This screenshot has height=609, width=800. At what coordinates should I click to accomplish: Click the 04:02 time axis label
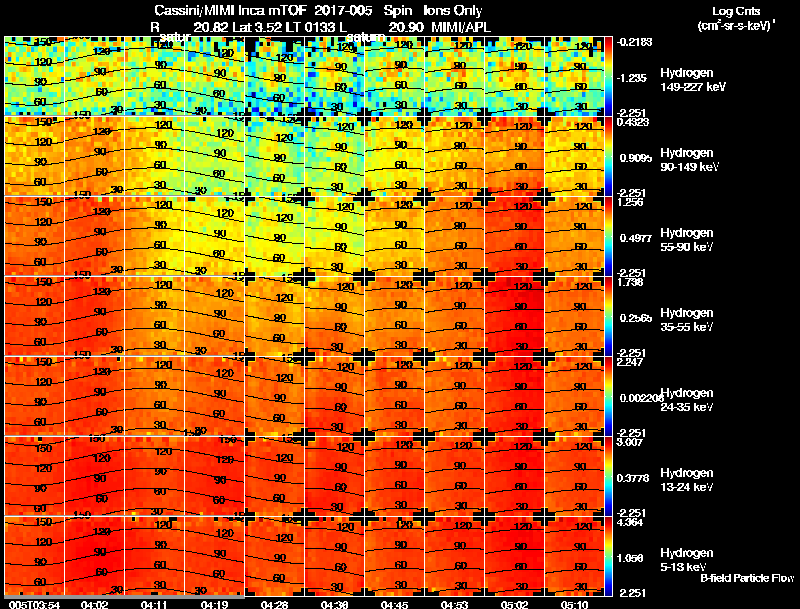pyautogui.click(x=94, y=605)
